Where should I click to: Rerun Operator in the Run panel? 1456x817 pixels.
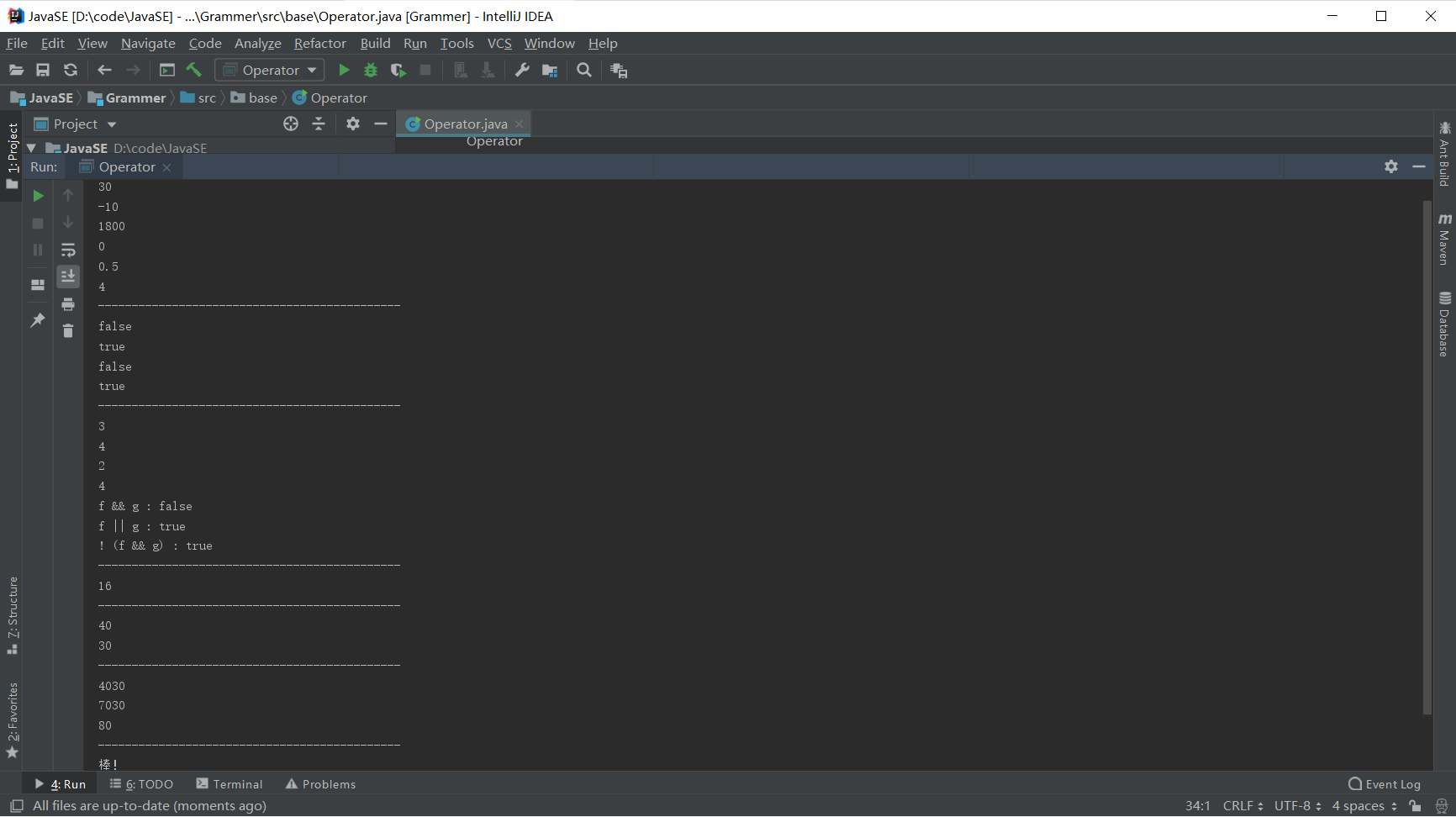[38, 196]
